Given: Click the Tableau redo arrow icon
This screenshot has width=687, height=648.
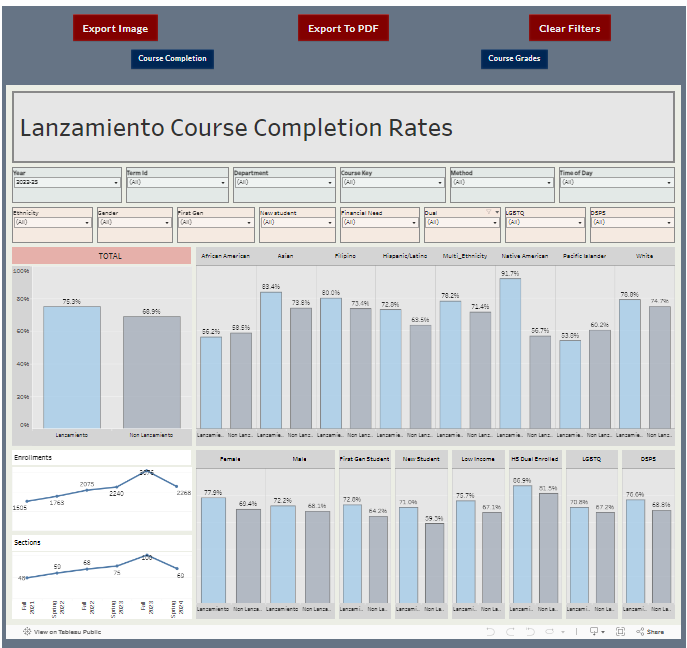Looking at the screenshot, I should tap(508, 632).
